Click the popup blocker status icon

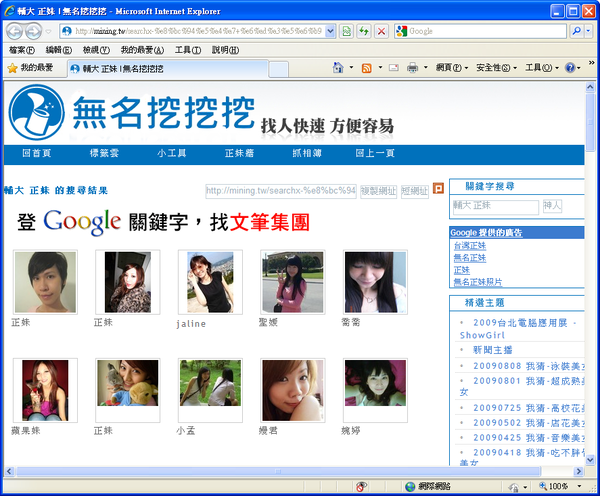(361, 487)
